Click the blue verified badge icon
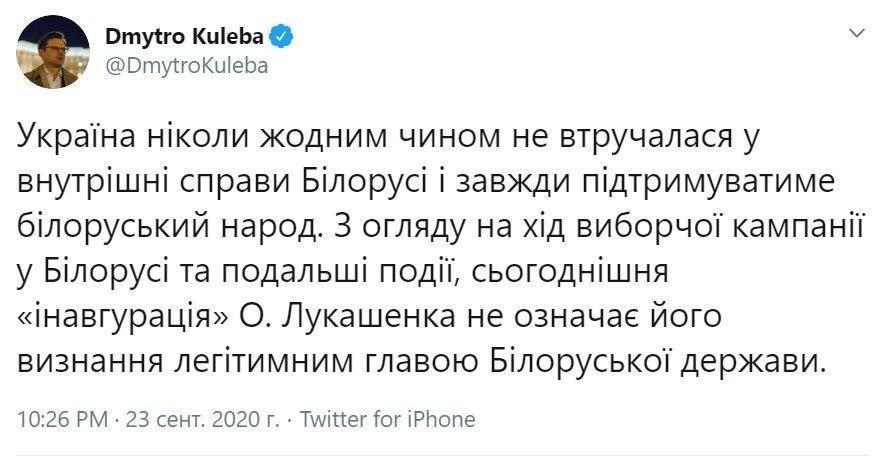The height and width of the screenshot is (458, 889). pos(283,36)
